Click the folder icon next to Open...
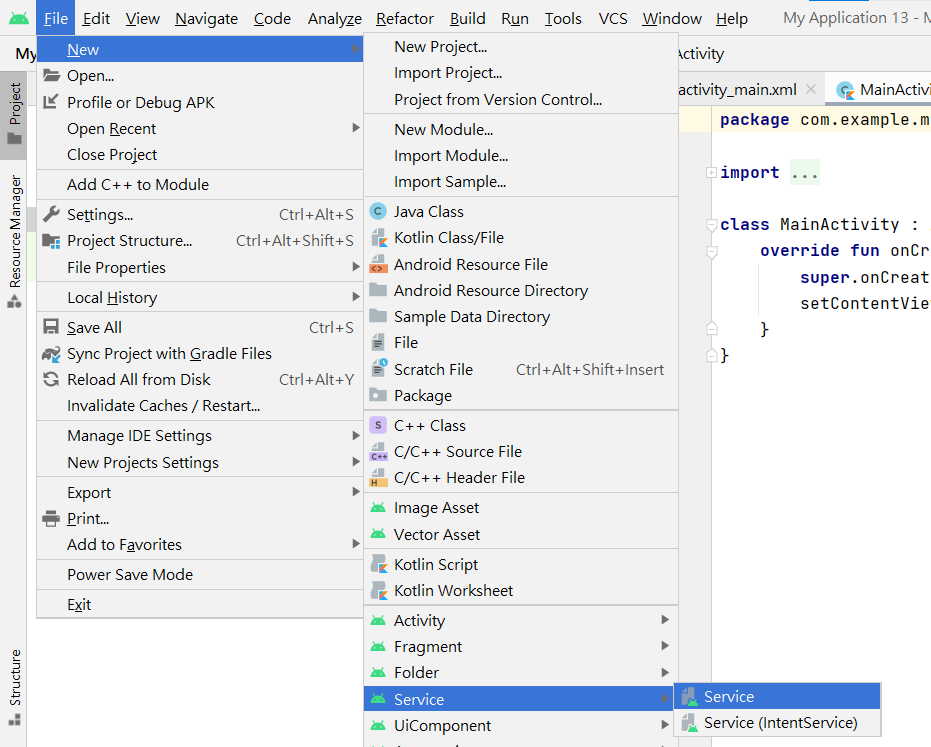 coord(52,75)
